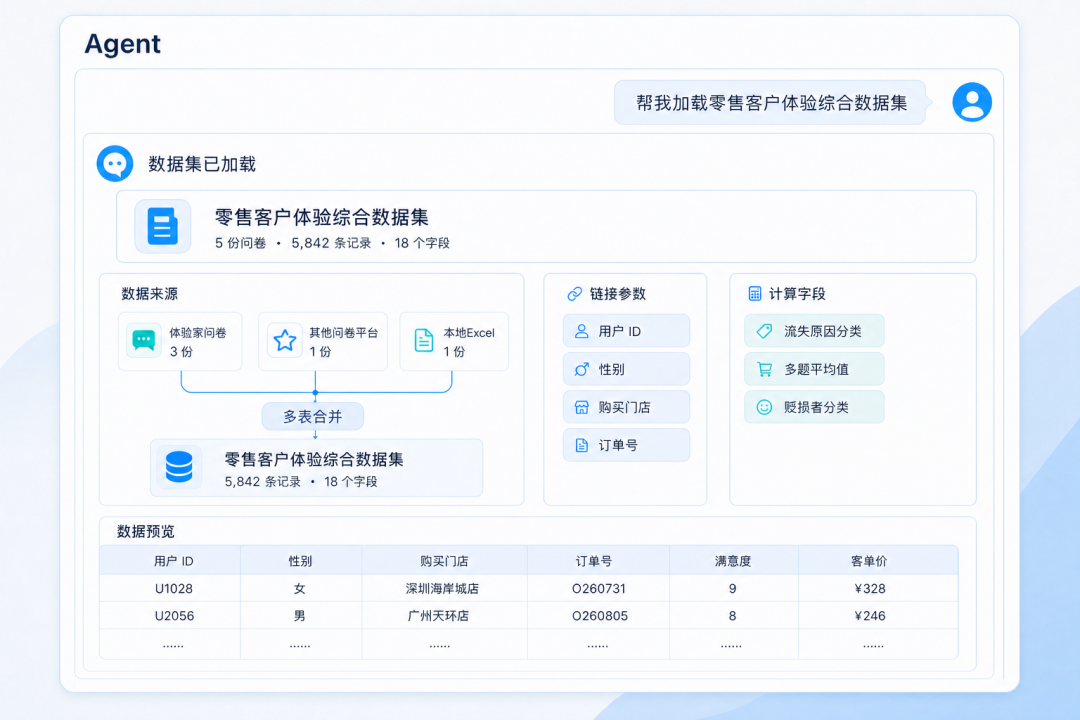Click the merged dataset database icon
This screenshot has width=1080, height=720.
179,467
